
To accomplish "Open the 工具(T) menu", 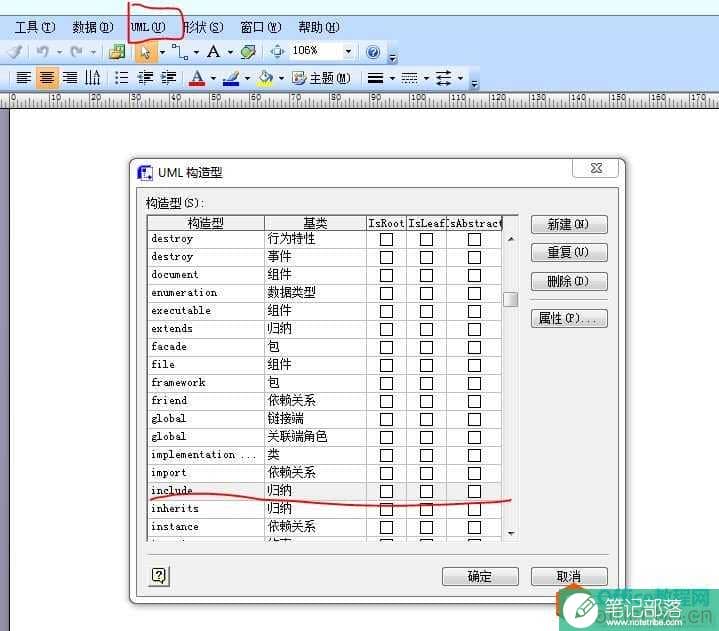I will point(35,28).
